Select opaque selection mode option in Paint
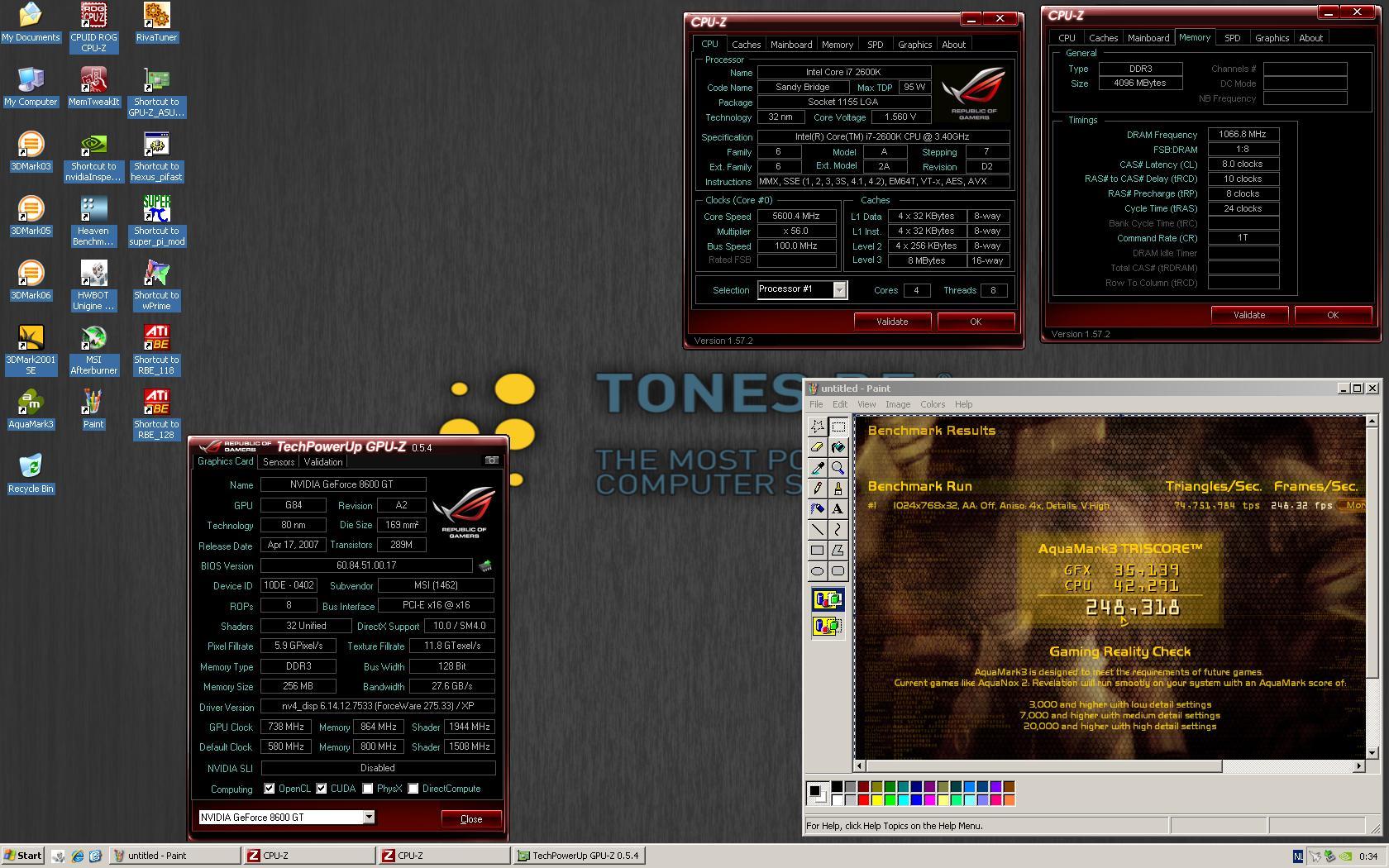The image size is (1389, 868). click(828, 600)
